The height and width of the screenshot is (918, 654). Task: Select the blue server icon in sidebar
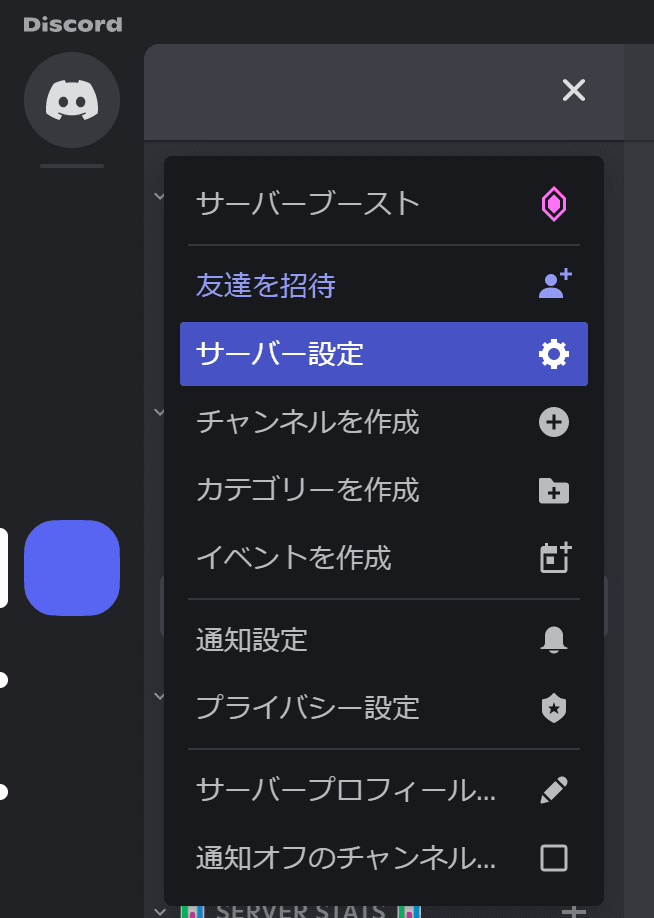72,567
